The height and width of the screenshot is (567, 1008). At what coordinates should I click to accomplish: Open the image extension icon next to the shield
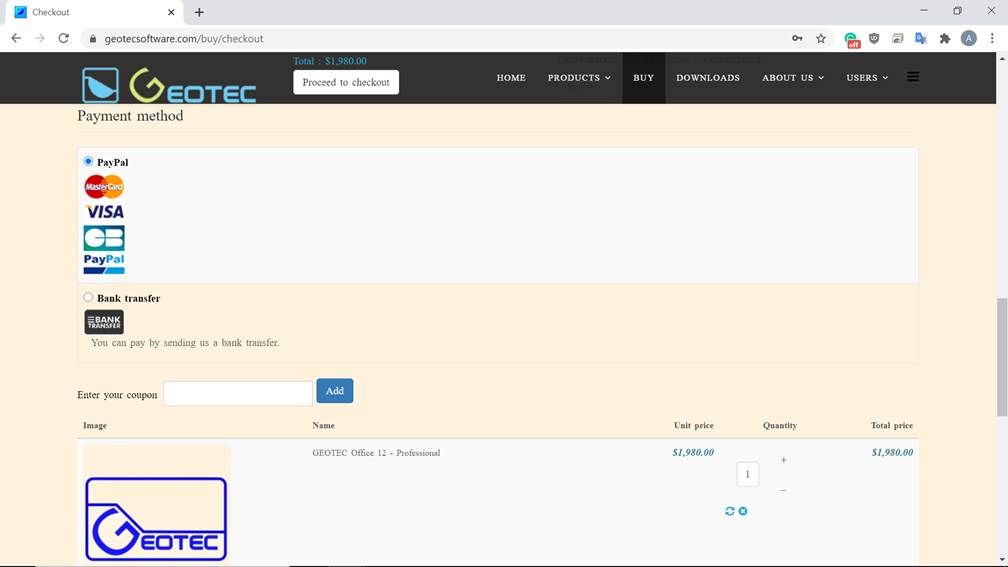pyautogui.click(x=897, y=39)
